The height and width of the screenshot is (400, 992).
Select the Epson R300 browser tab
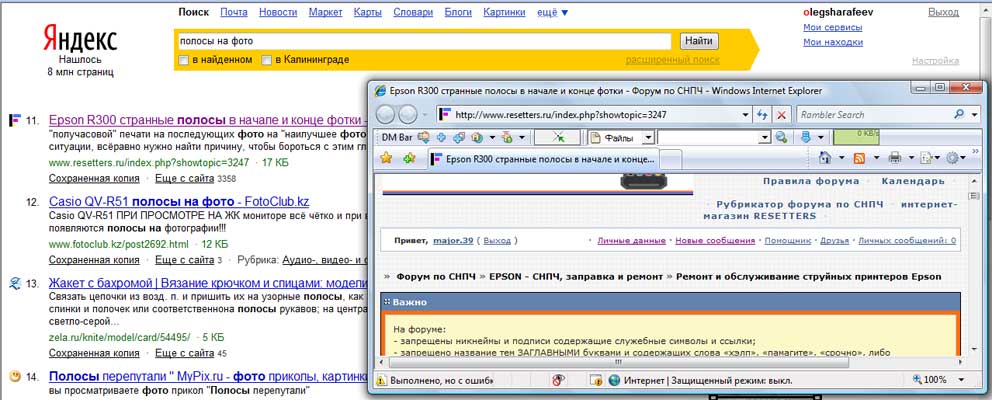(x=544, y=158)
